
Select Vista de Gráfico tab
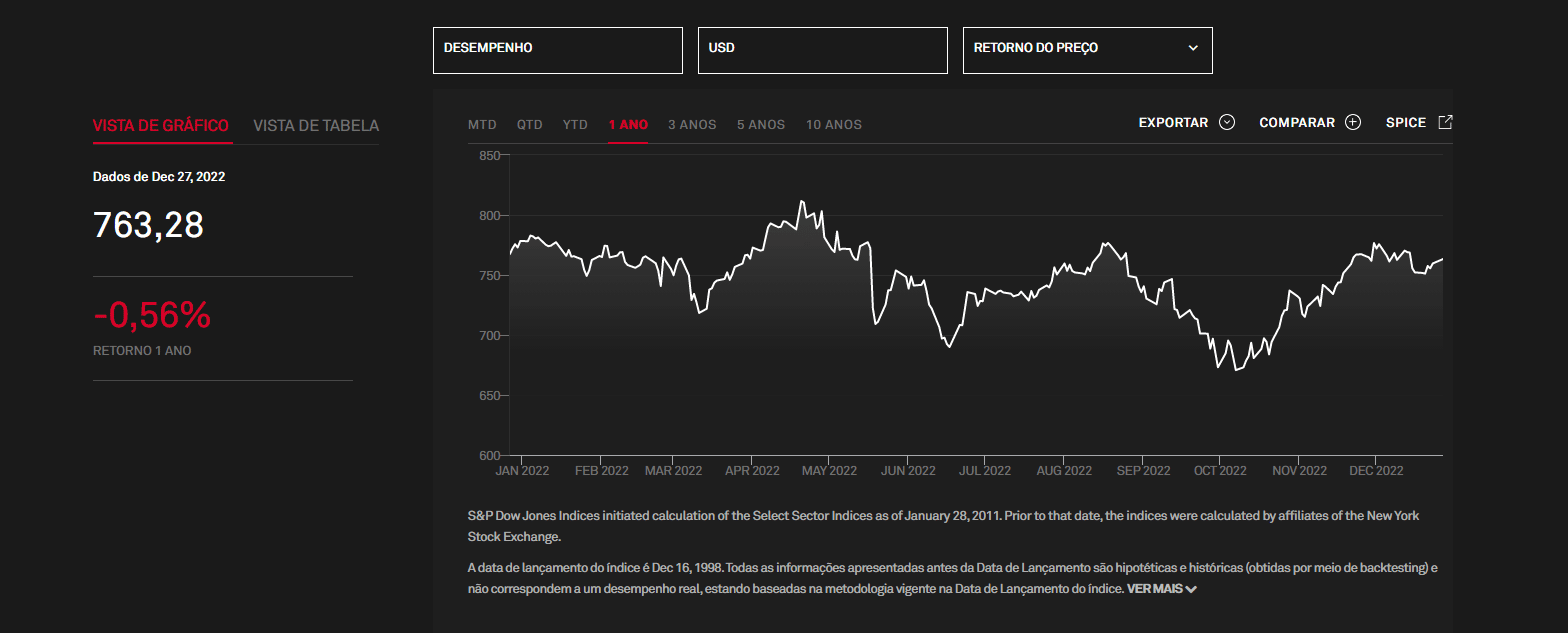(161, 126)
